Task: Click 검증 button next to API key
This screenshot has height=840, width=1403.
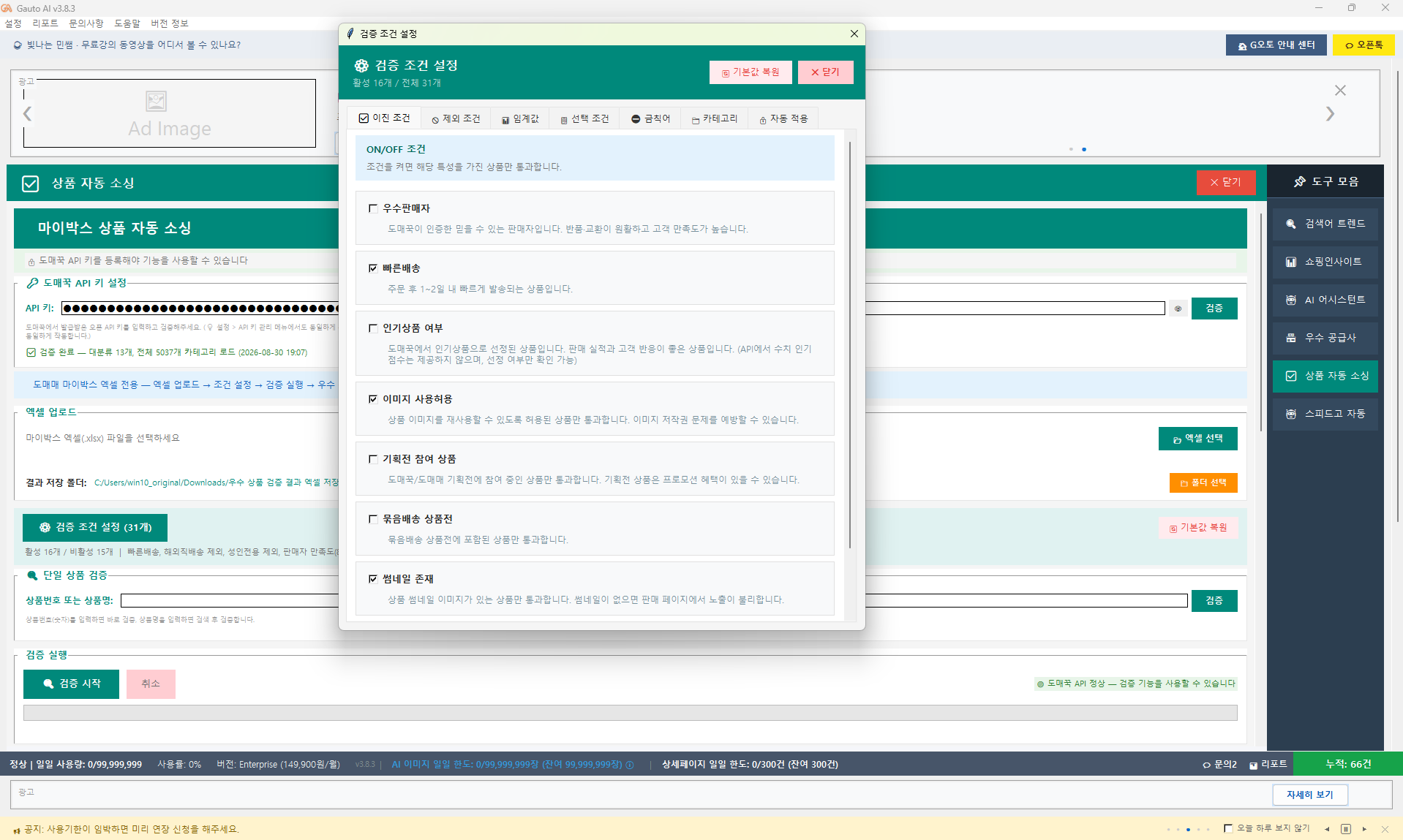Action: click(x=1214, y=309)
